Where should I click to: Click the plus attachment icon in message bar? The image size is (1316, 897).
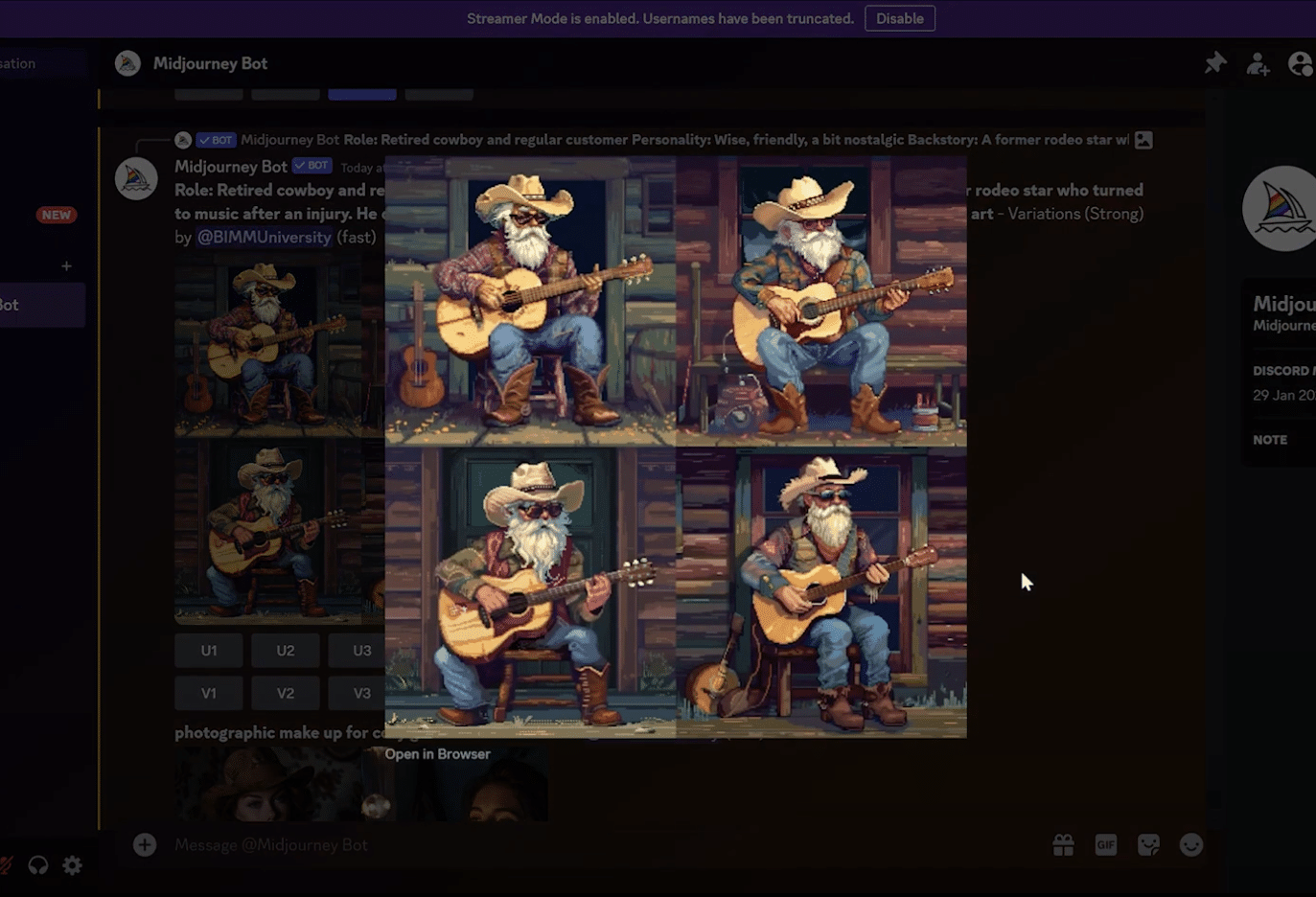(x=145, y=844)
